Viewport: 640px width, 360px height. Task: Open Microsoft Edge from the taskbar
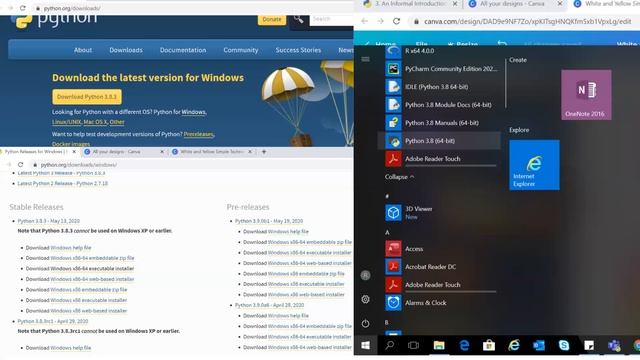tap(464, 345)
